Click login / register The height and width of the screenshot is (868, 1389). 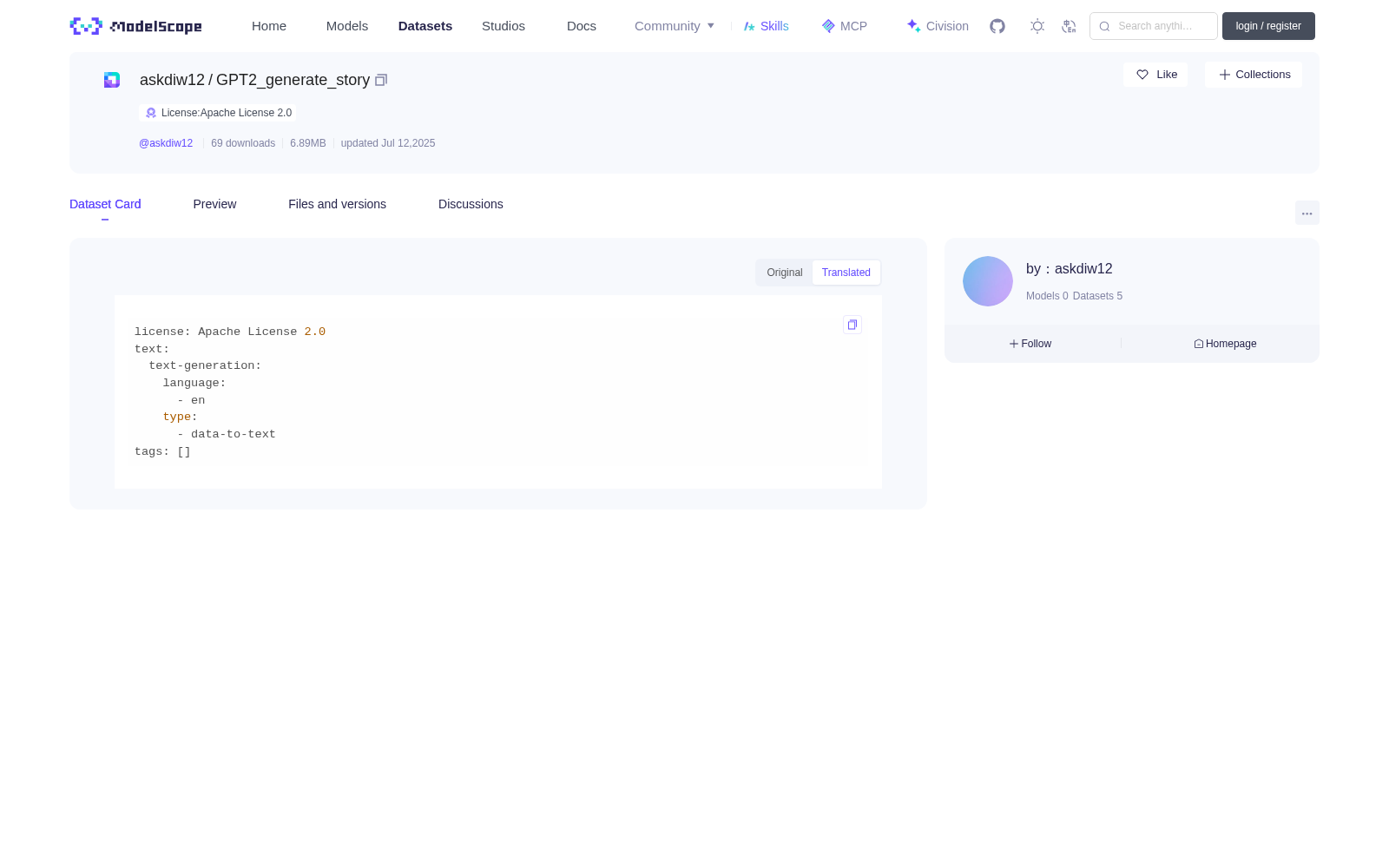[1268, 26]
